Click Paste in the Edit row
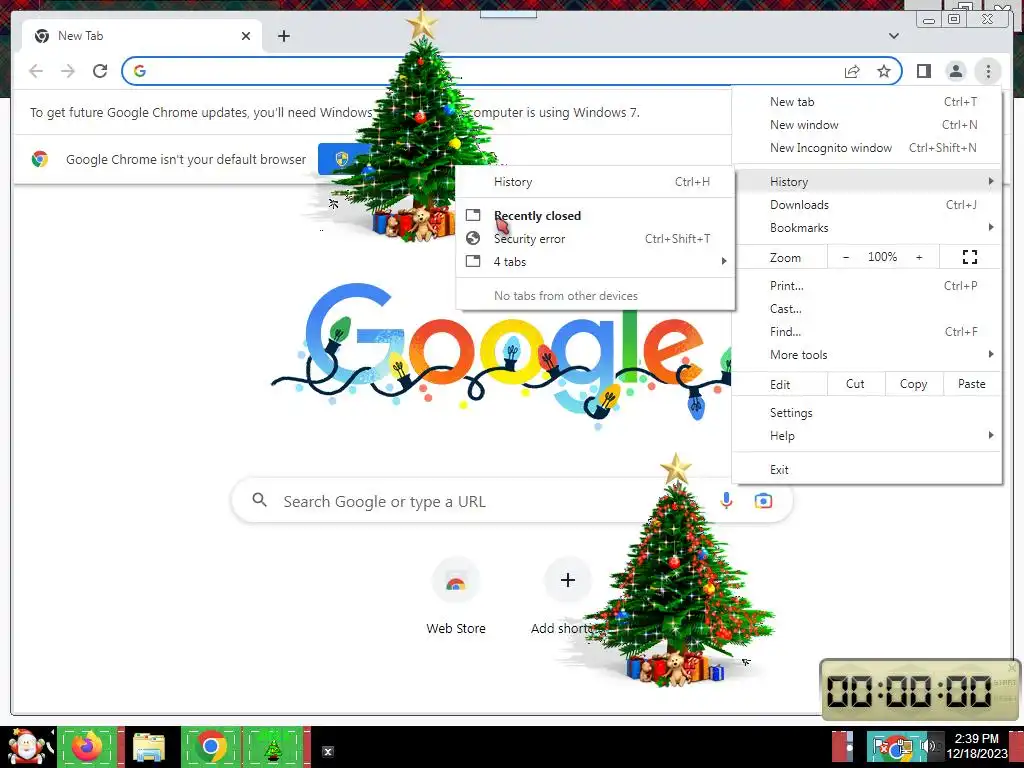The height and width of the screenshot is (768, 1024). coord(972,384)
